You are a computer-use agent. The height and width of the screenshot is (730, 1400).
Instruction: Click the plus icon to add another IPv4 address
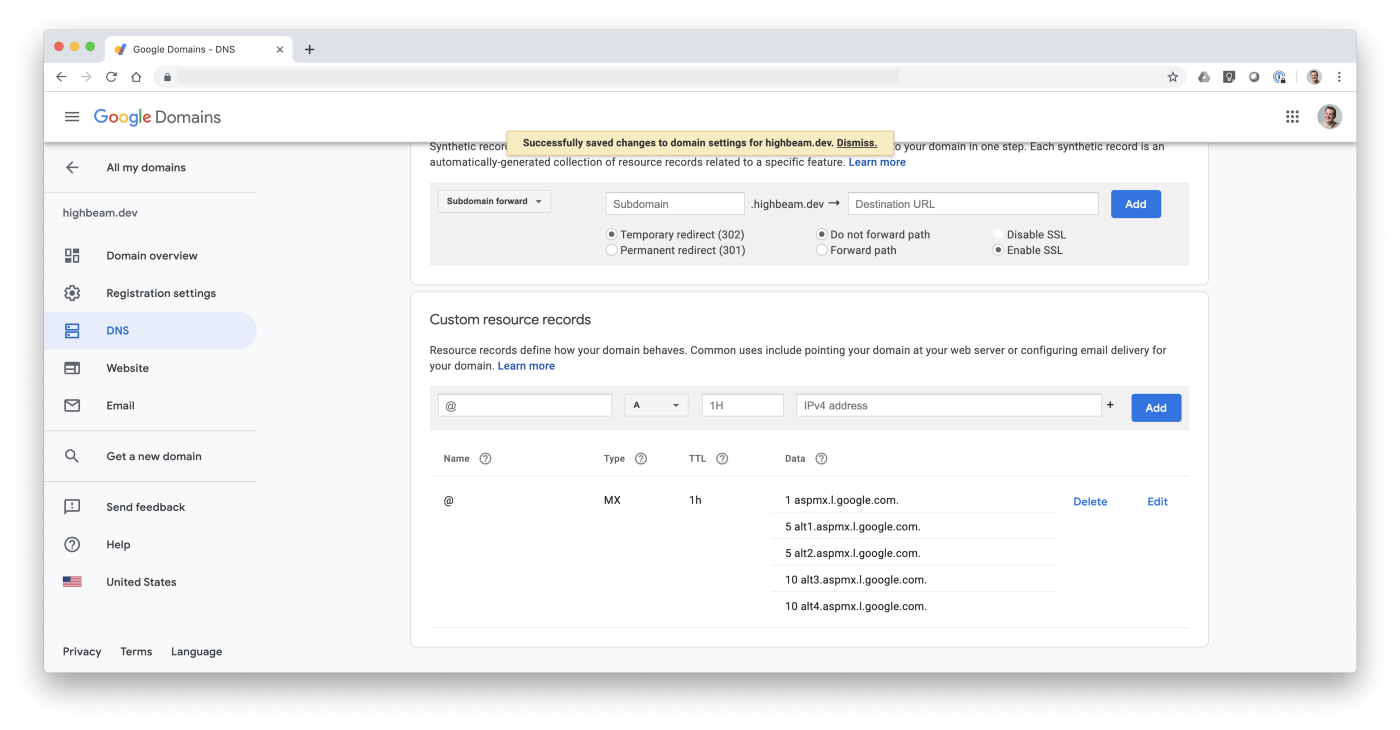[1110, 405]
